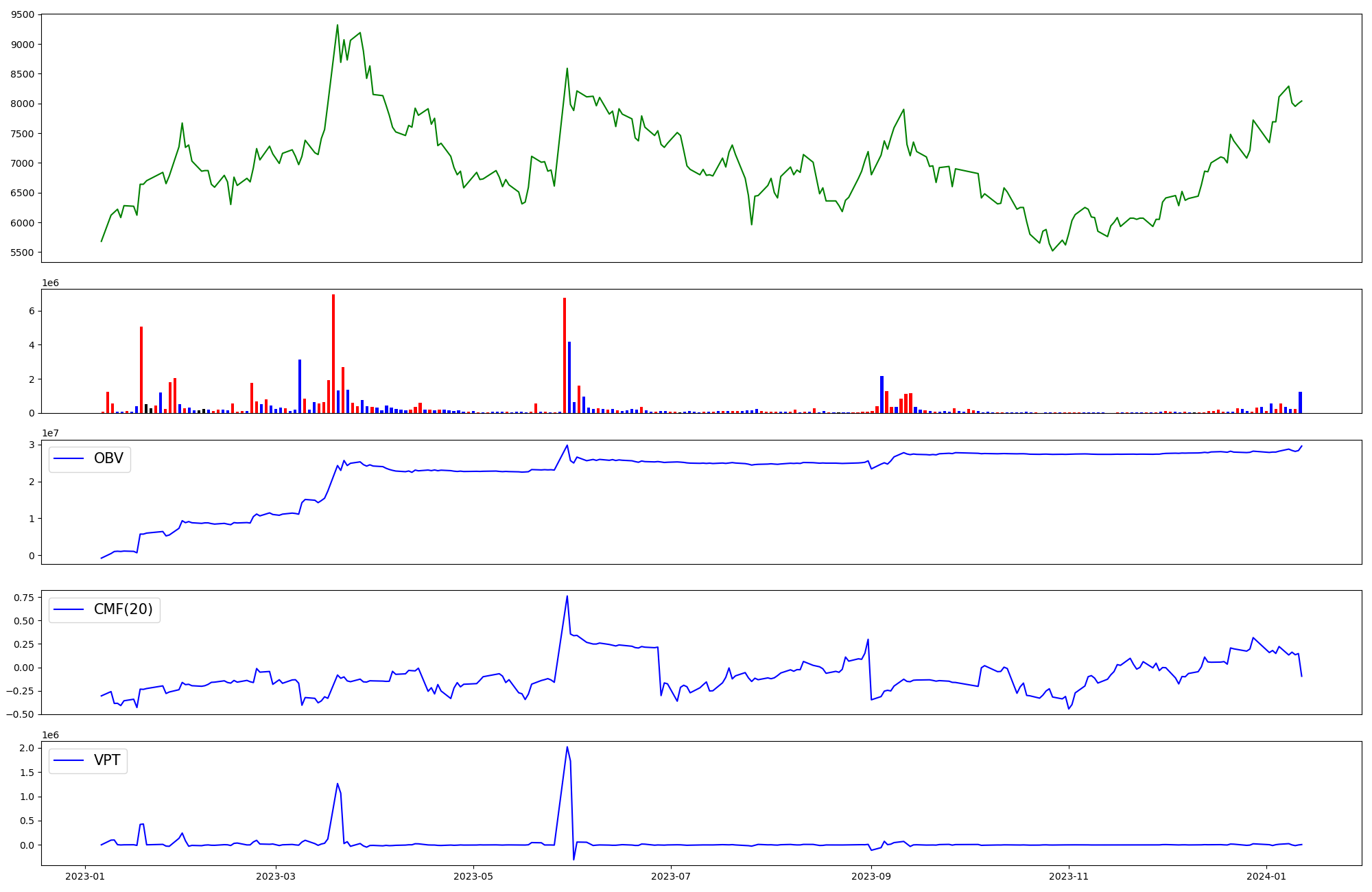Click the 2023-11 x-axis tick label

(x=1068, y=876)
